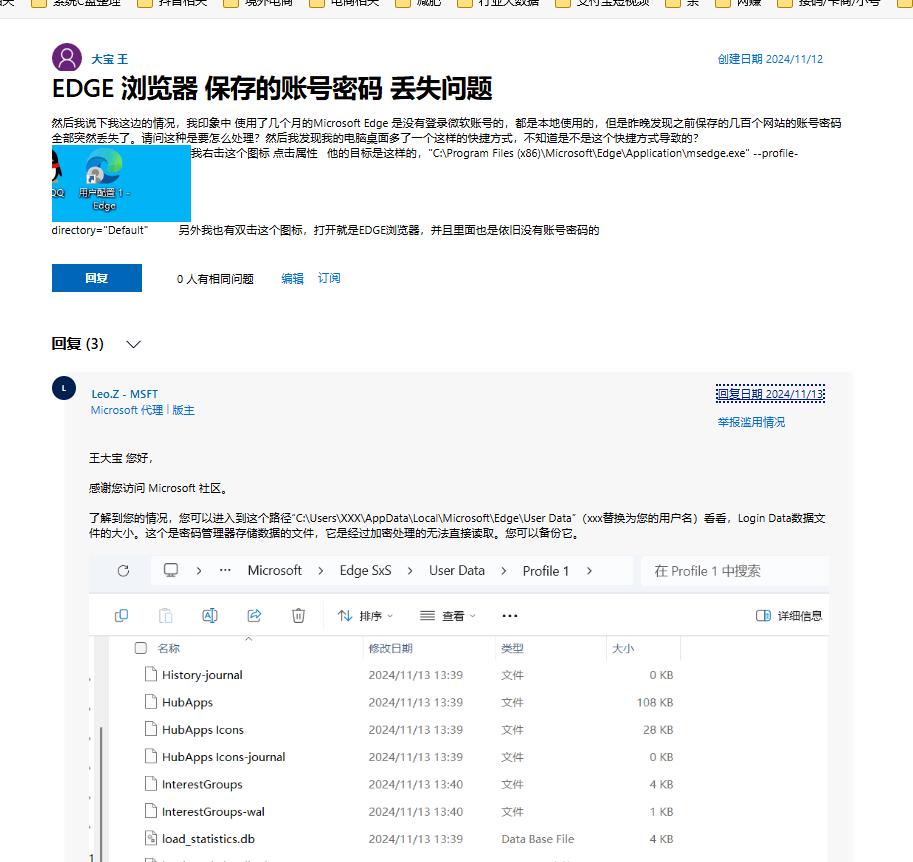
Task: Sort by the 名称 column header
Action: (169, 648)
